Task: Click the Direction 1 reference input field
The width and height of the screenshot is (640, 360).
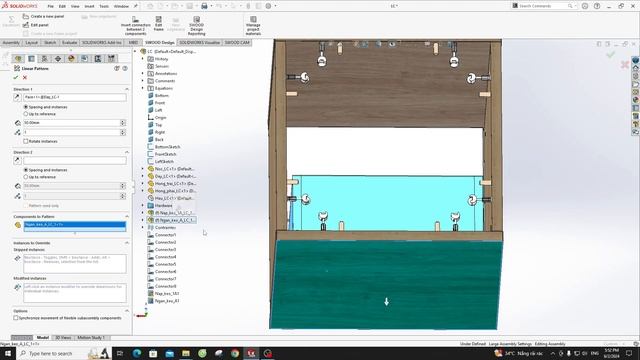Action: pyautogui.click(x=75, y=97)
